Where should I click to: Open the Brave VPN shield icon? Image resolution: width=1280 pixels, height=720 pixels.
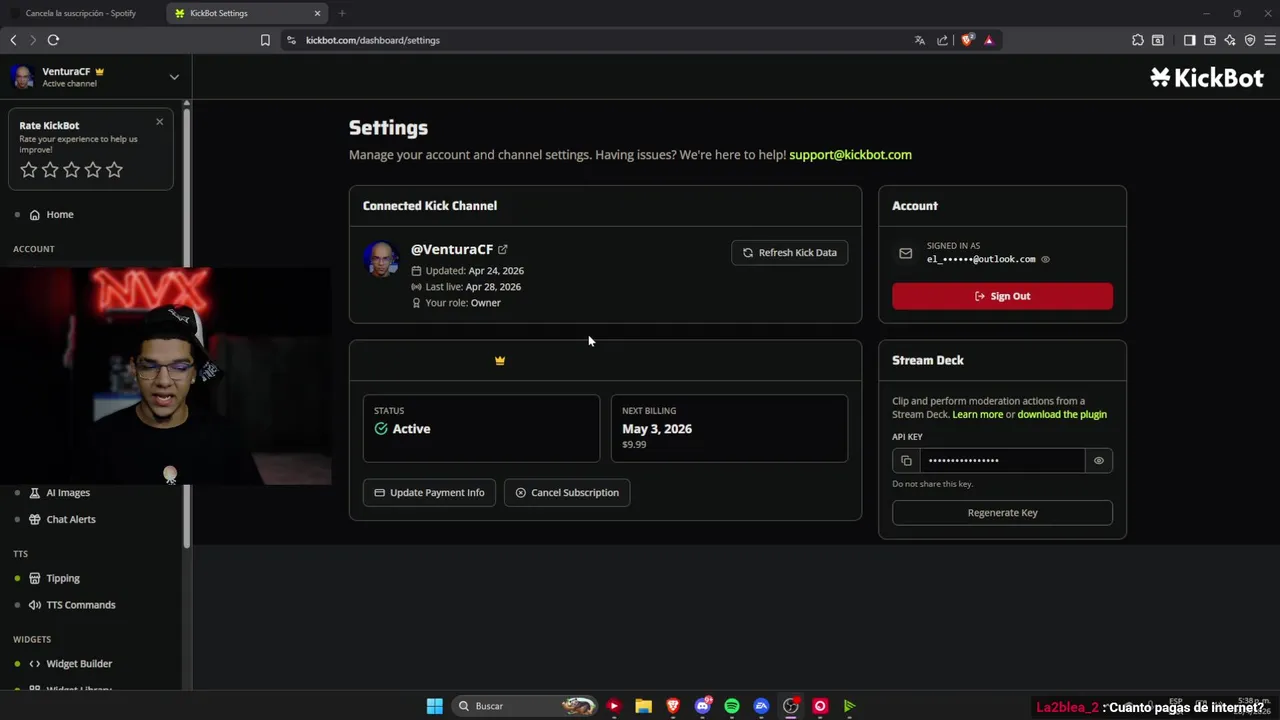click(1250, 40)
